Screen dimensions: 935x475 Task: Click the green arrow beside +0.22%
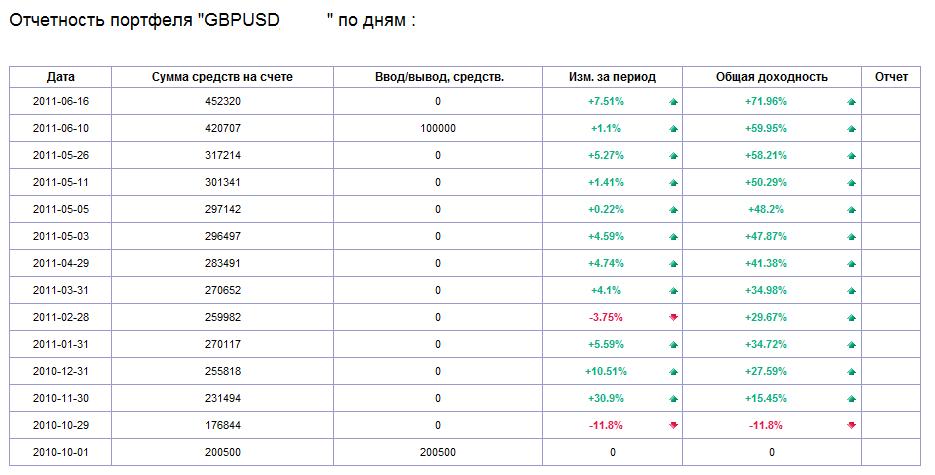673,210
